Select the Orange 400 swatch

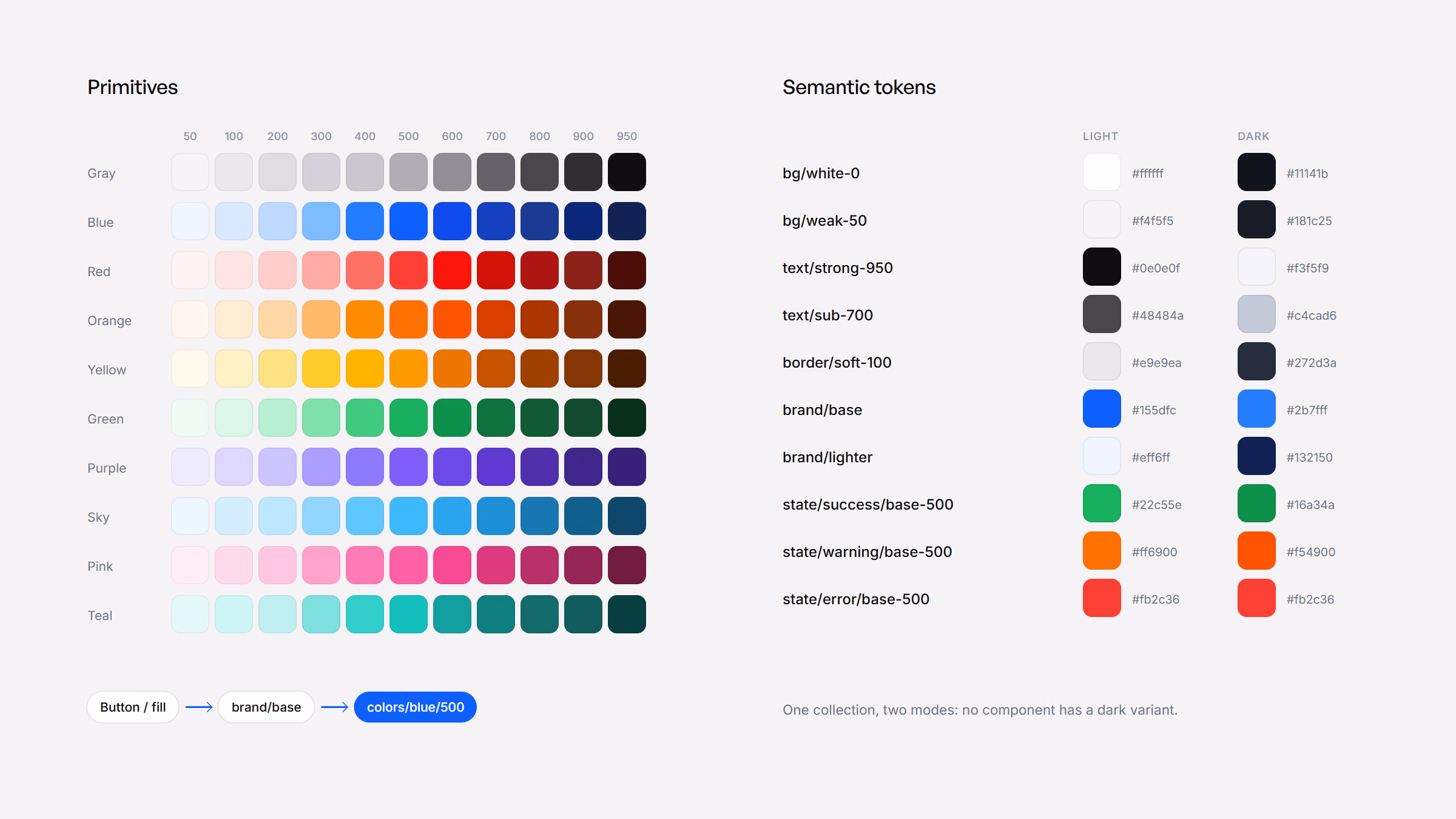pyautogui.click(x=365, y=319)
